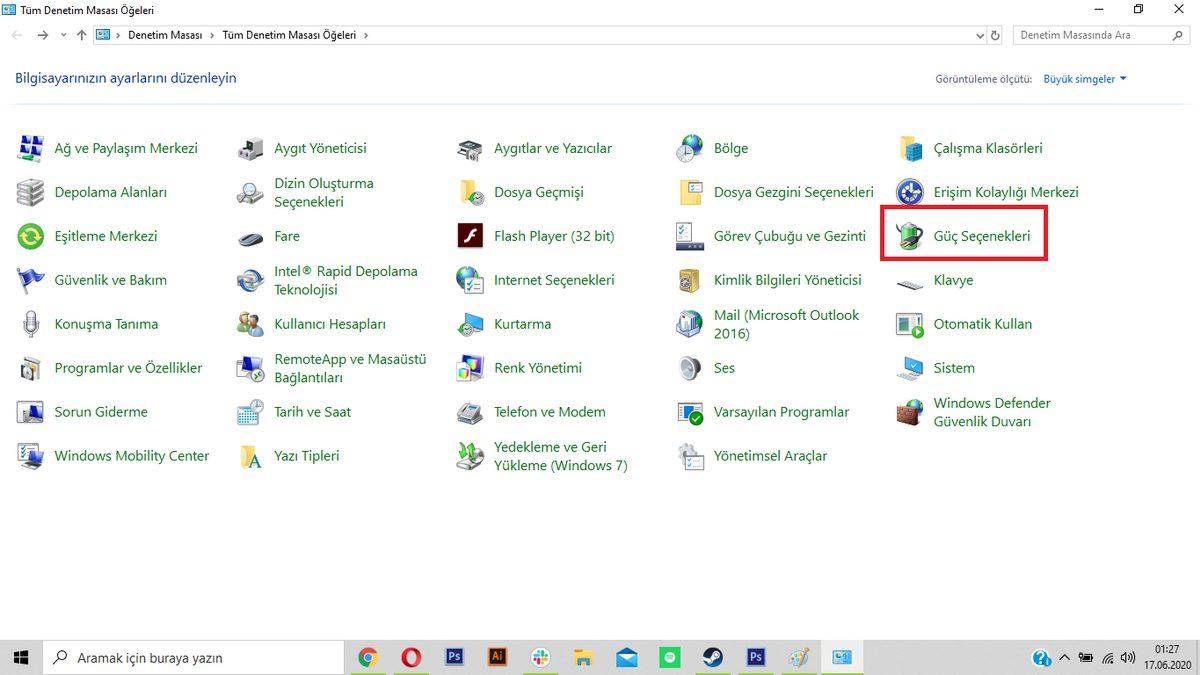Screen dimensions: 1200x675
Task: Select Tüm Denetim Masası Öğeleri breadcrumb
Action: click(x=289, y=35)
